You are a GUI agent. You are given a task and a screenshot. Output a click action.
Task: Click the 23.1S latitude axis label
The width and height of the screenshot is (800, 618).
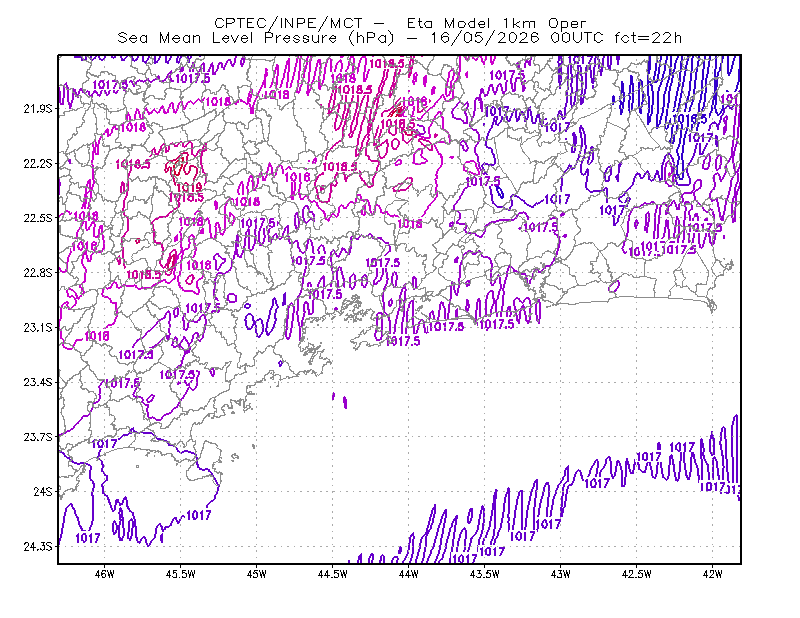[x=38, y=328]
